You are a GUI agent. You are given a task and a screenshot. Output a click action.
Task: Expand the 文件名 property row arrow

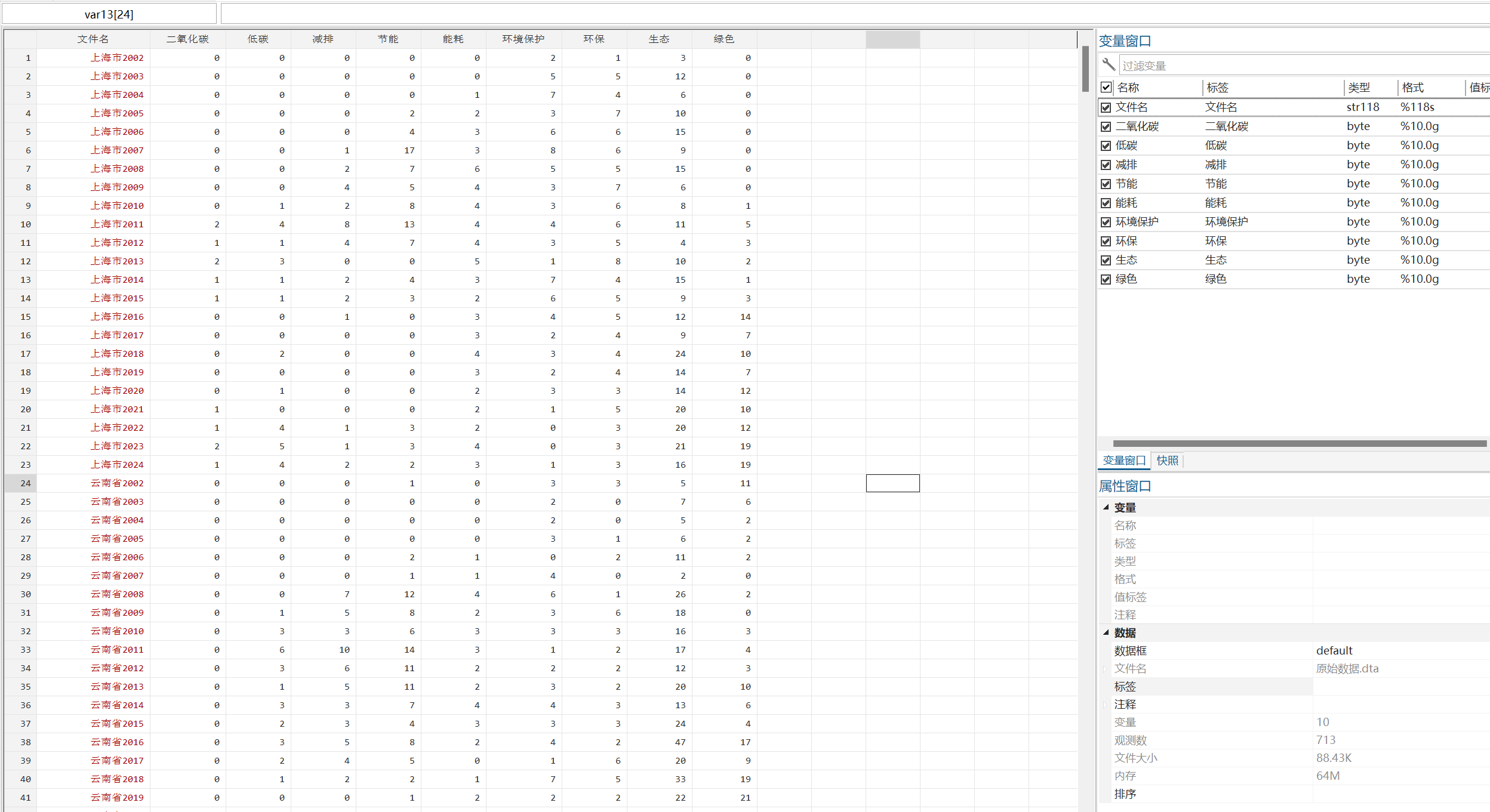click(x=1106, y=669)
